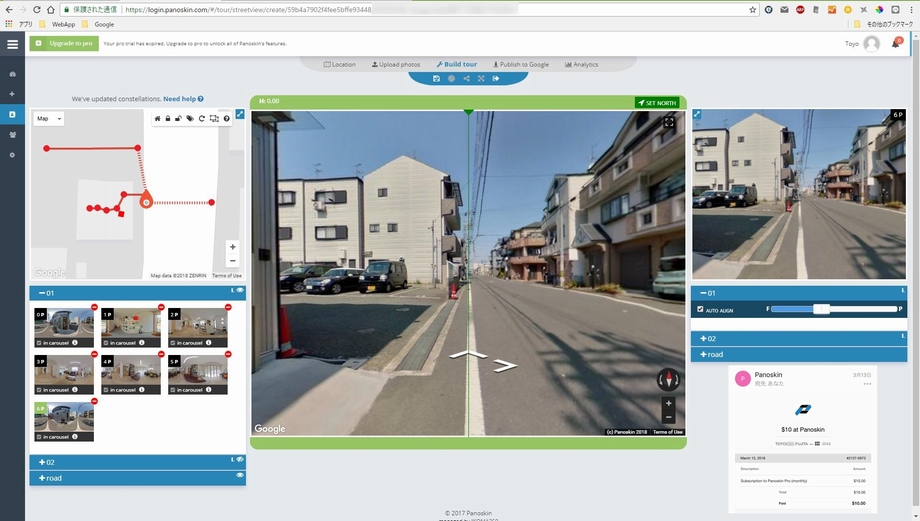Screen dimensions: 920x521
Task: Click the refresh icon in the map toolbar
Action: coord(202,119)
